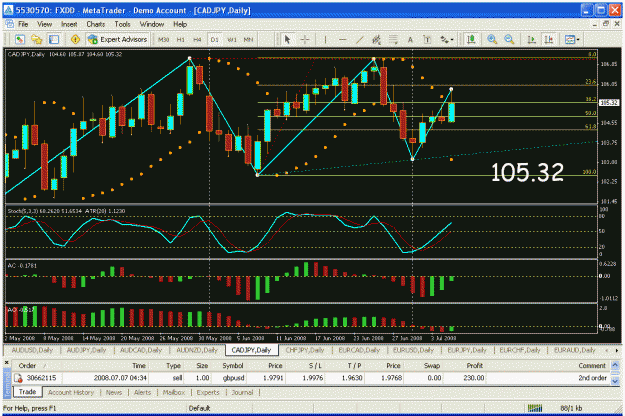Toggle chart shift from right border
Image resolution: width=625 pixels, height=416 pixels.
pos(549,39)
